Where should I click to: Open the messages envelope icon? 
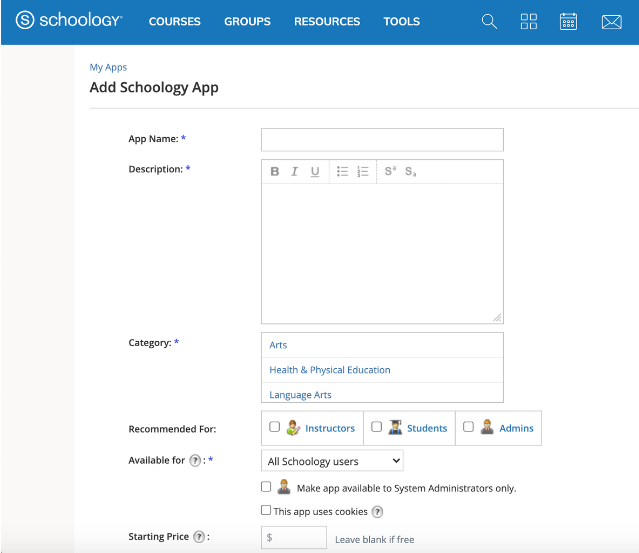click(x=611, y=21)
